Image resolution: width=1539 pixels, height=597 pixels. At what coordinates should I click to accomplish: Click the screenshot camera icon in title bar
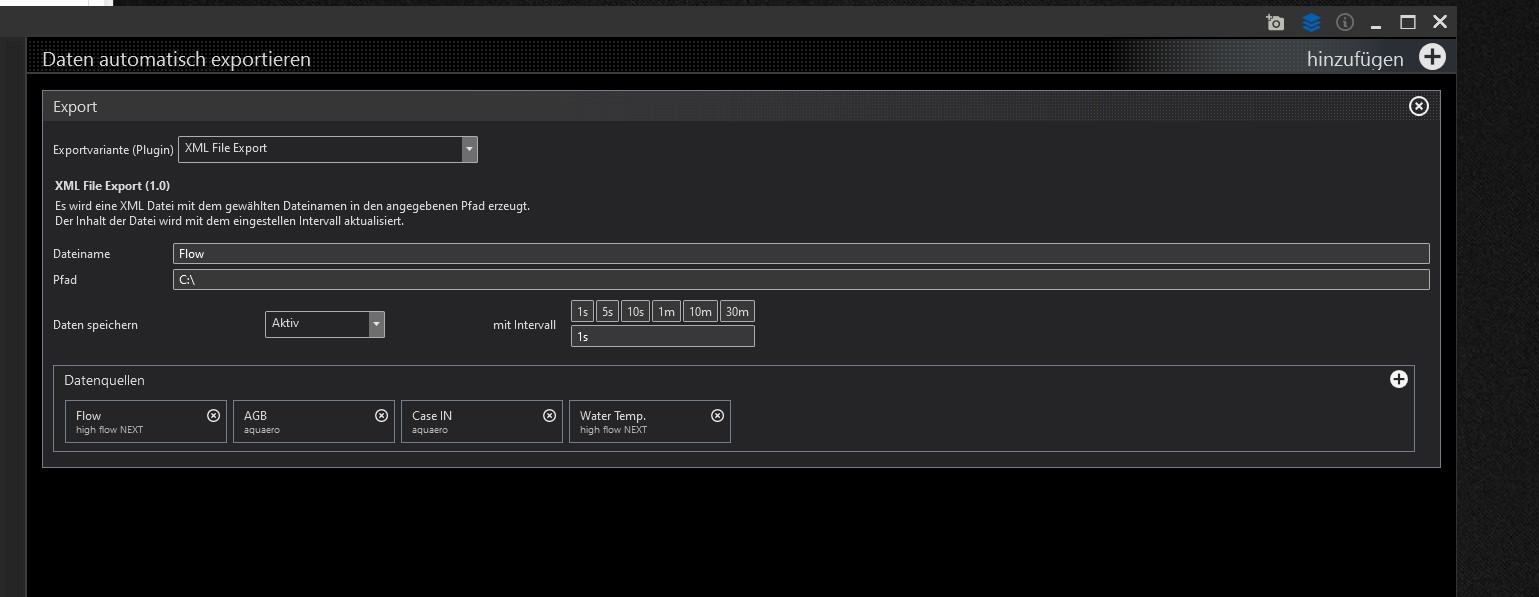coord(1275,22)
